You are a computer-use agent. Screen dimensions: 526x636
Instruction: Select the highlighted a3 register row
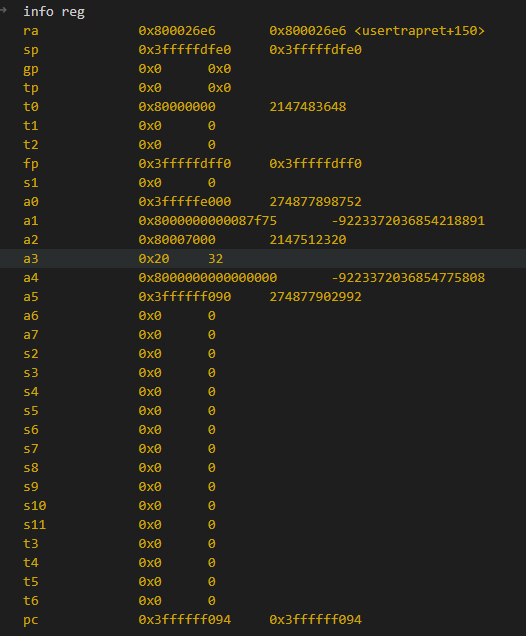[x=263, y=259]
